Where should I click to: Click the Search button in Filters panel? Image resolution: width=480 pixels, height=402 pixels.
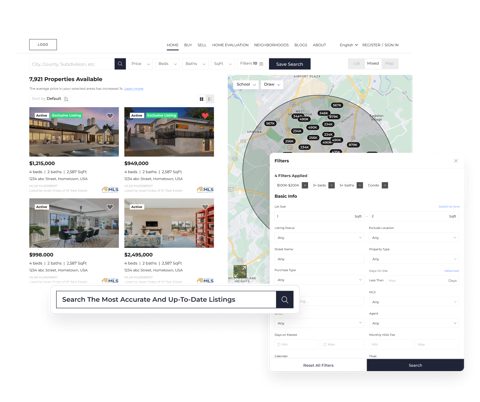pyautogui.click(x=415, y=365)
